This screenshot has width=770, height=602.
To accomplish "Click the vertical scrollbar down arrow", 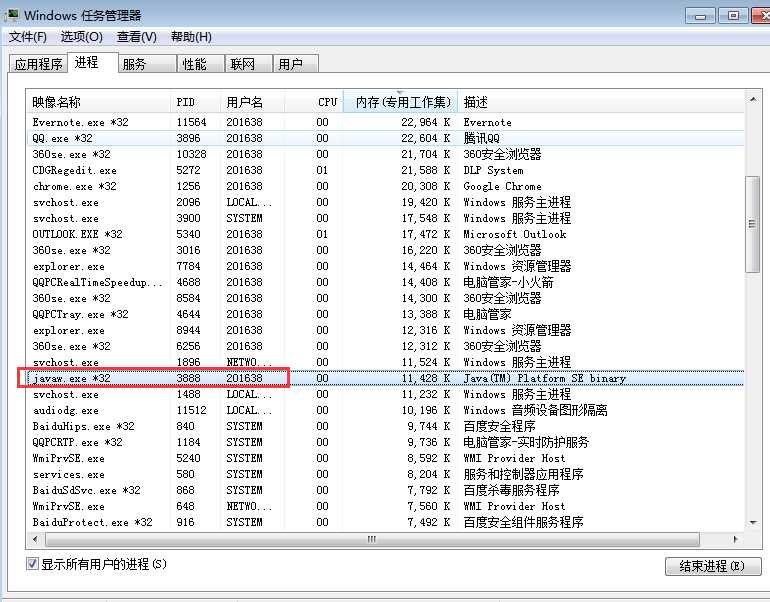I will point(752,523).
